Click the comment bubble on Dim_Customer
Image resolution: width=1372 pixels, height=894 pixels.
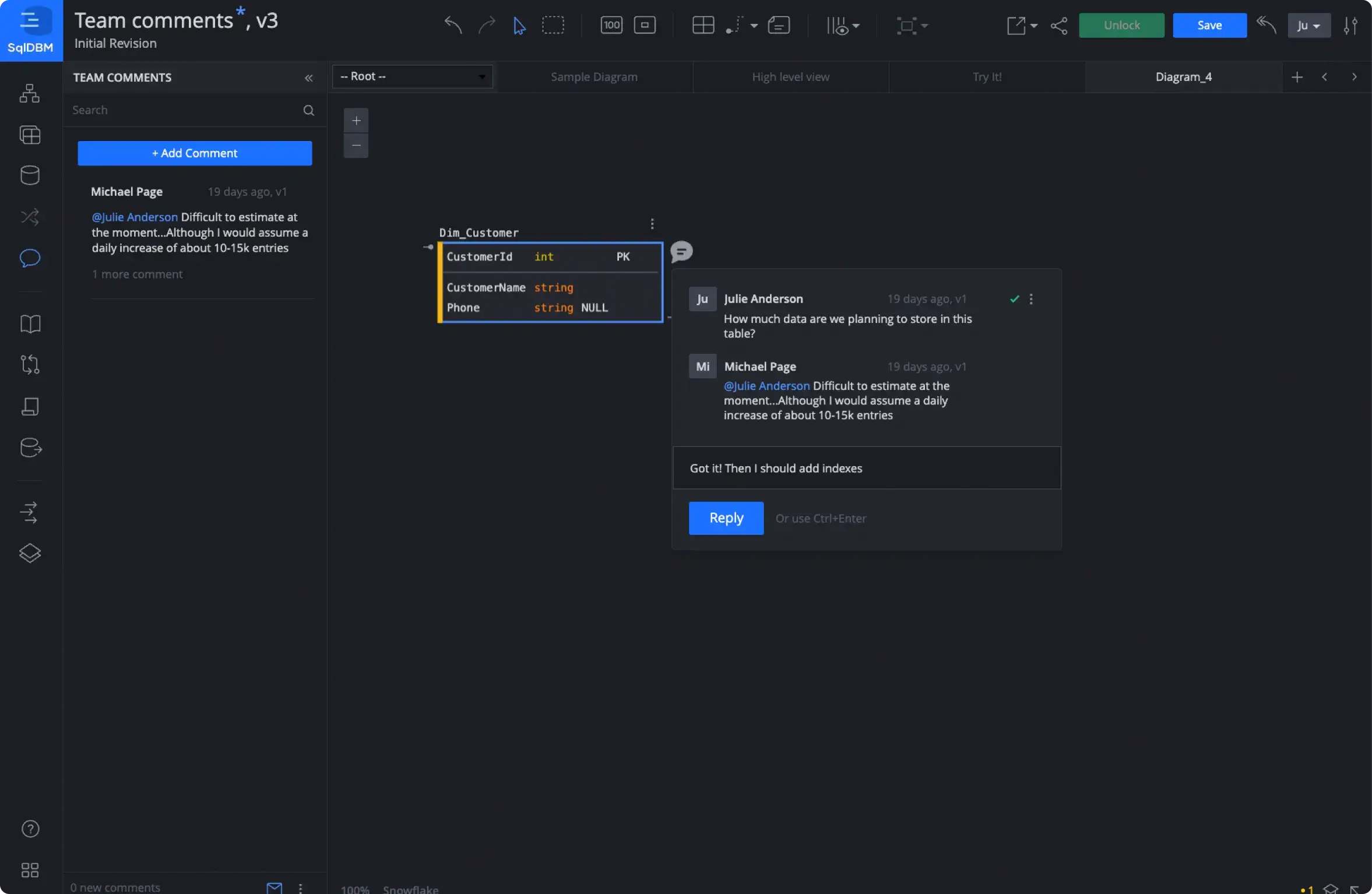pos(681,252)
